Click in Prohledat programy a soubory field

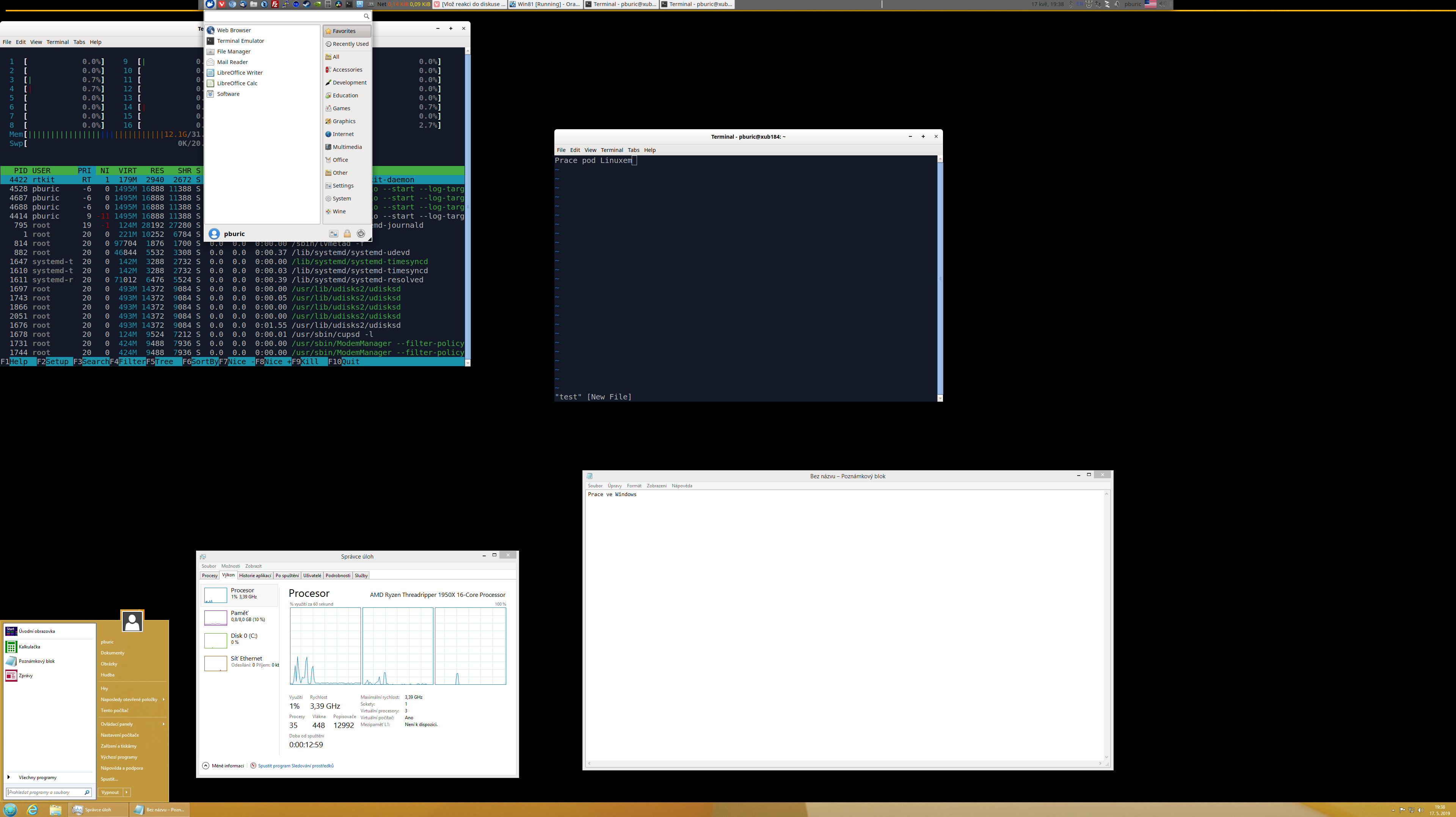tap(49, 792)
